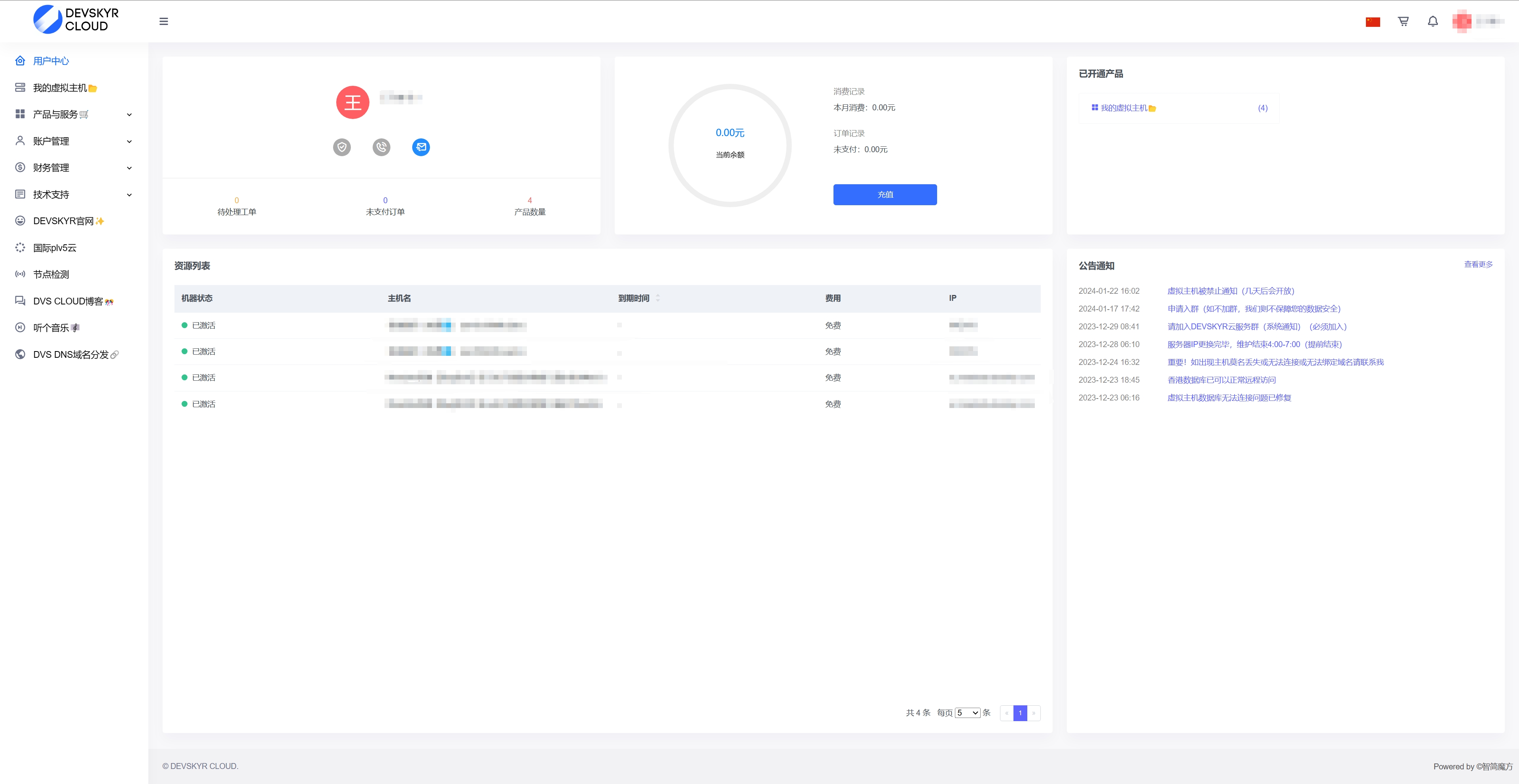Go to 节点检测 in the sidebar
Screen dimensions: 1519x784
click(51, 274)
